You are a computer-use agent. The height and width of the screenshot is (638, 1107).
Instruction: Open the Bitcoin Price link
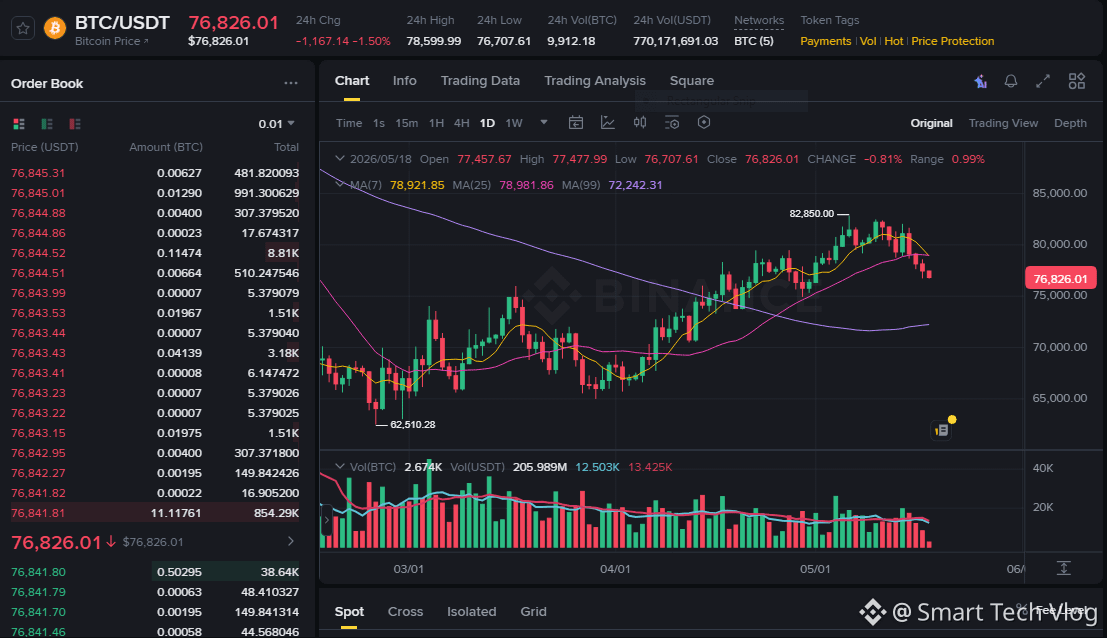coord(112,41)
